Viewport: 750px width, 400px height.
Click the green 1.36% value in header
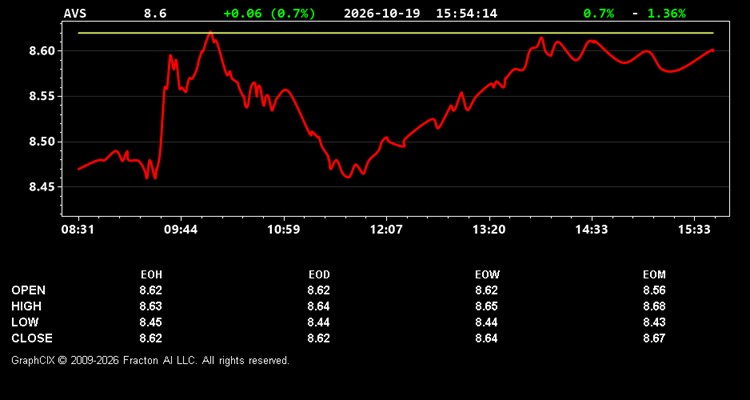point(666,13)
